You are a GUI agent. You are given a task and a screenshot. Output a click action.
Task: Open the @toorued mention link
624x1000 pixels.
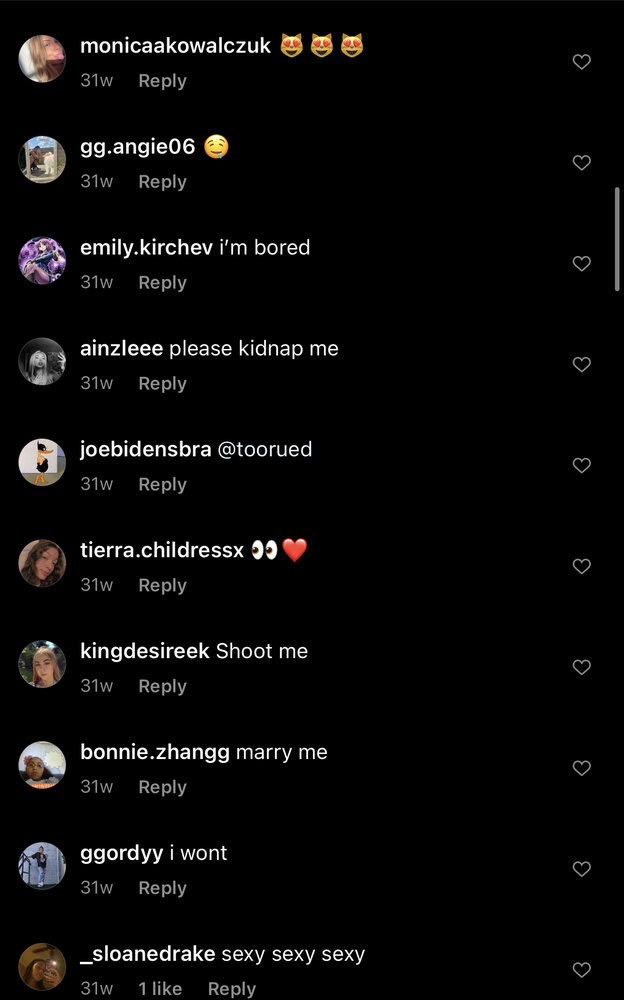tap(265, 450)
